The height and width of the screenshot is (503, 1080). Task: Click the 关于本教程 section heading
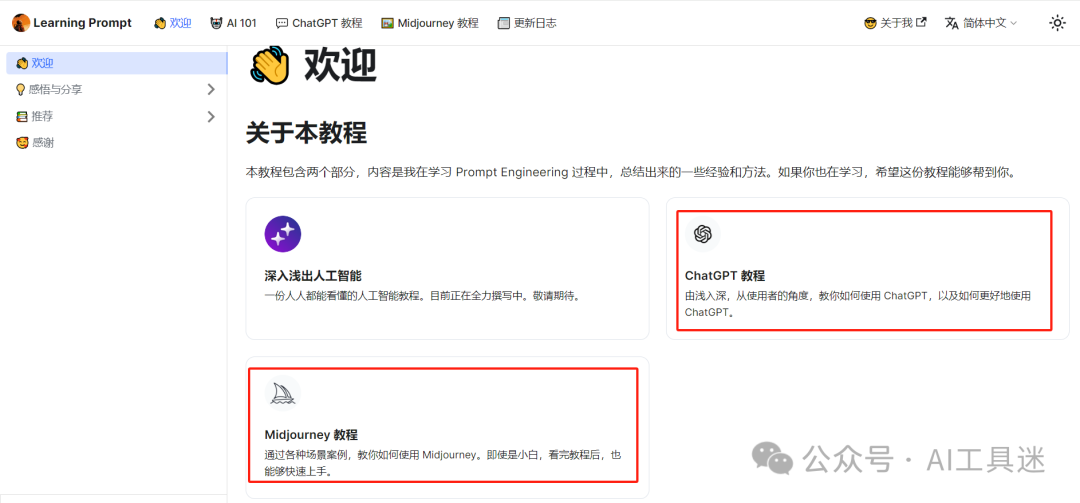pyautogui.click(x=307, y=133)
